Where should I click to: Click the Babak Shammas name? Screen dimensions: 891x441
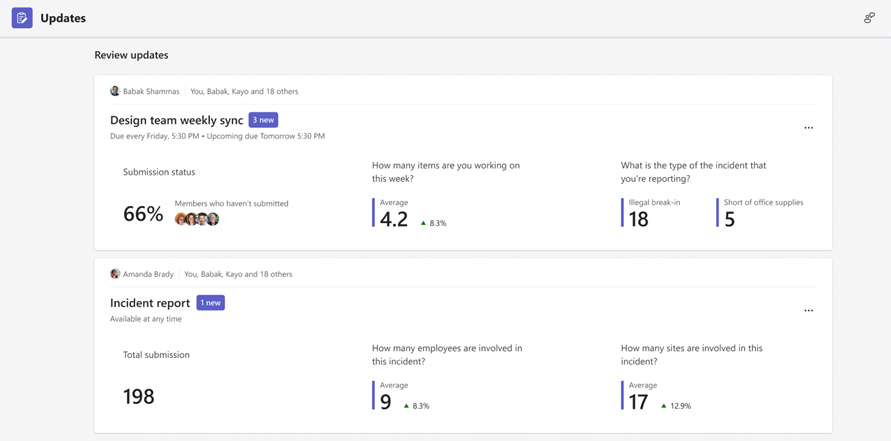(151, 91)
